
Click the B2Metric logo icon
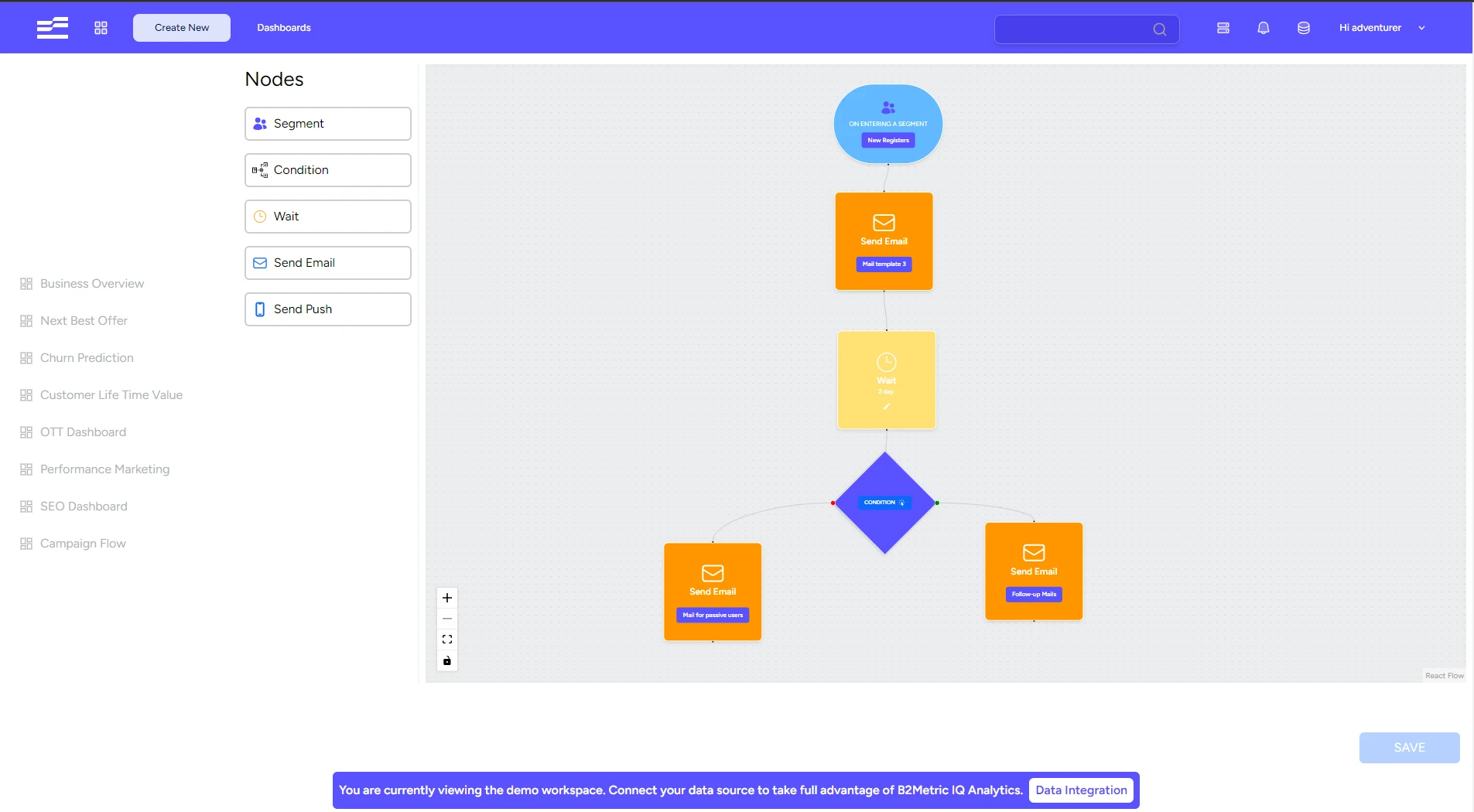tap(53, 28)
